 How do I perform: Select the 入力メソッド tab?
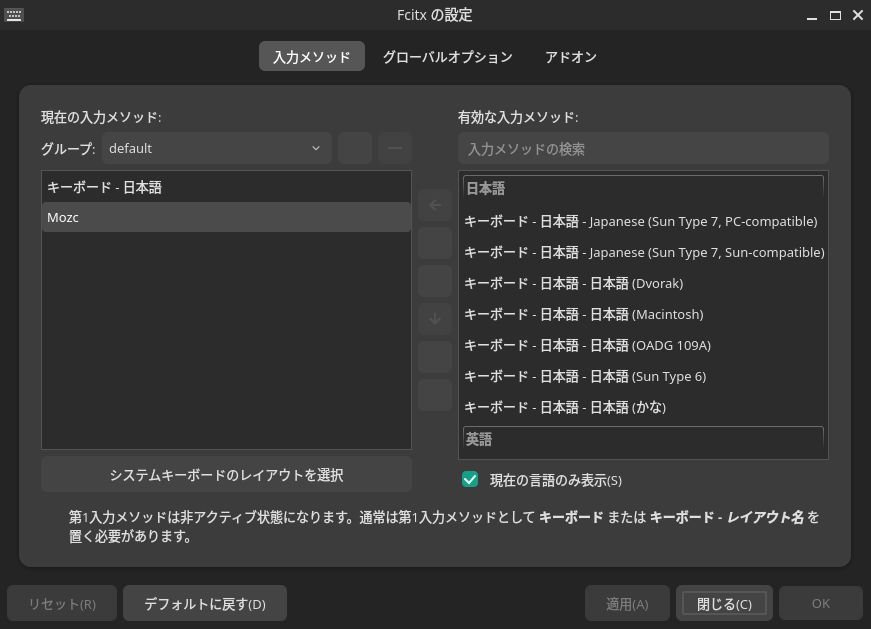[311, 57]
